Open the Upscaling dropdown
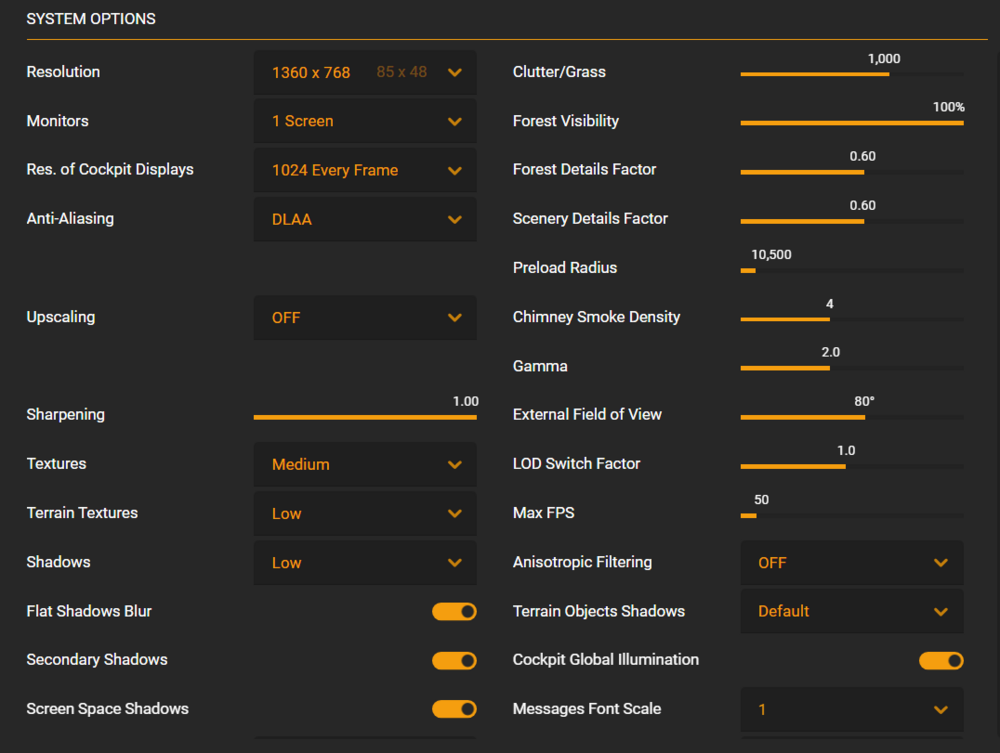The image size is (1000, 753). [365, 318]
